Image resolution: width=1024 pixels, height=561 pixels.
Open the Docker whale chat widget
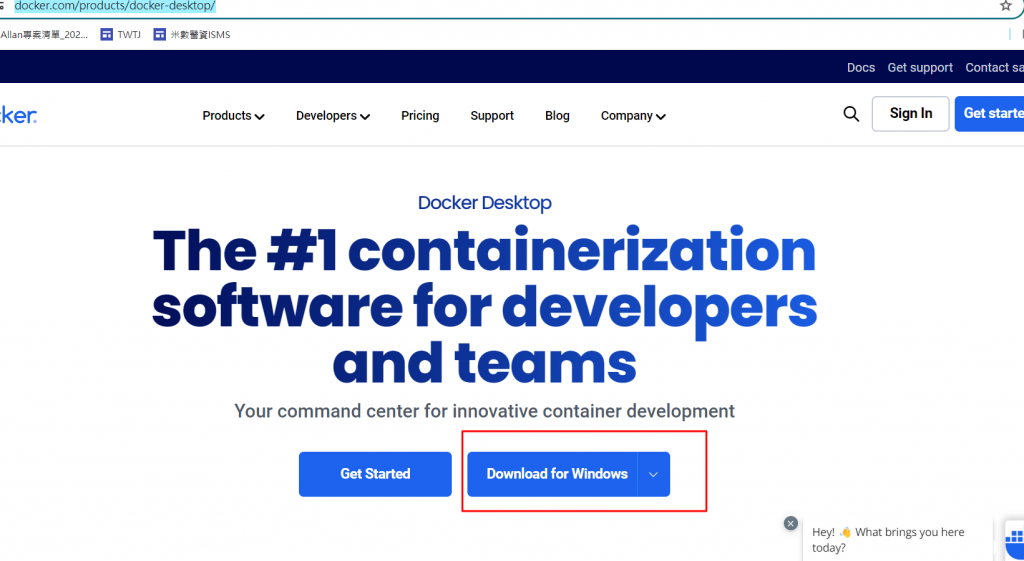(1014, 540)
